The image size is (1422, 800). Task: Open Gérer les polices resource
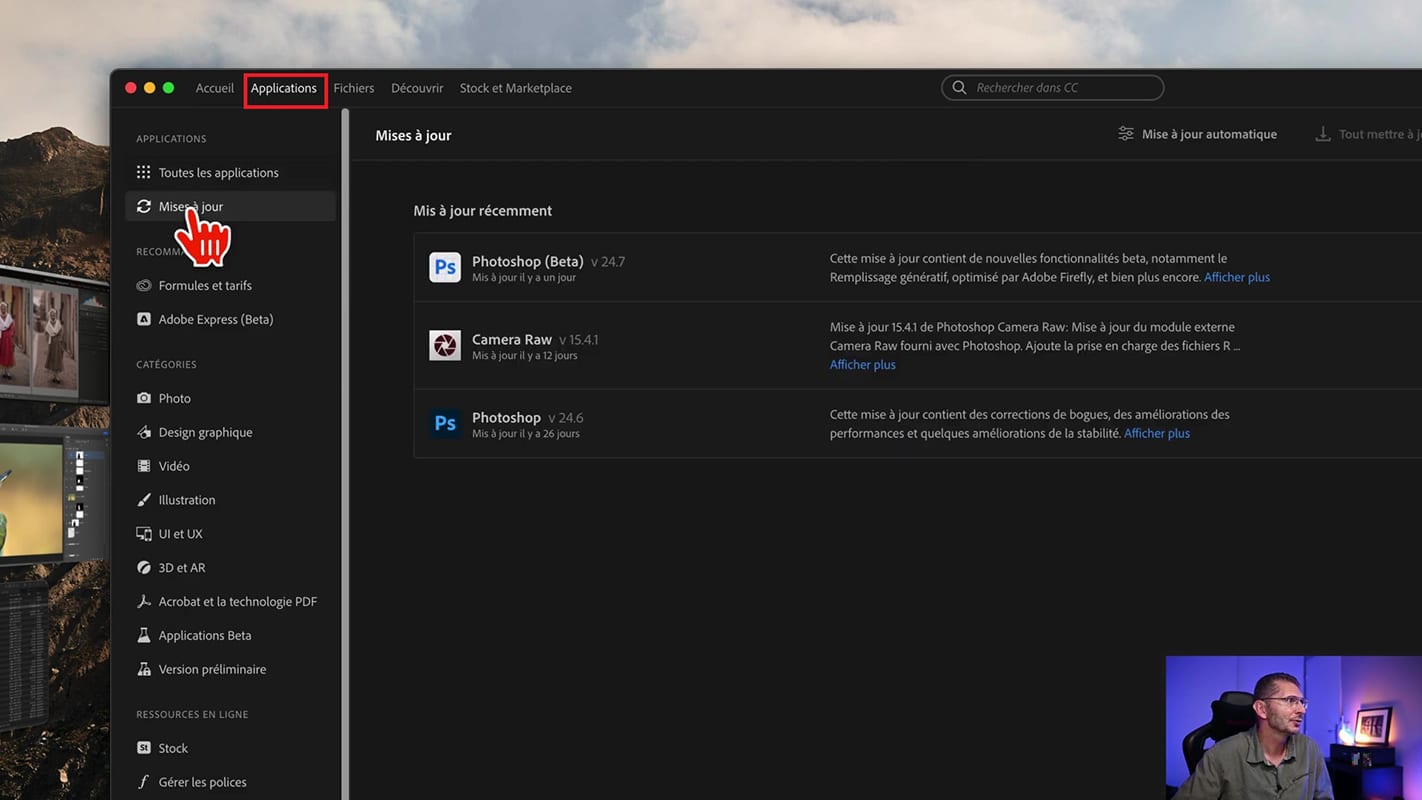pos(231,782)
